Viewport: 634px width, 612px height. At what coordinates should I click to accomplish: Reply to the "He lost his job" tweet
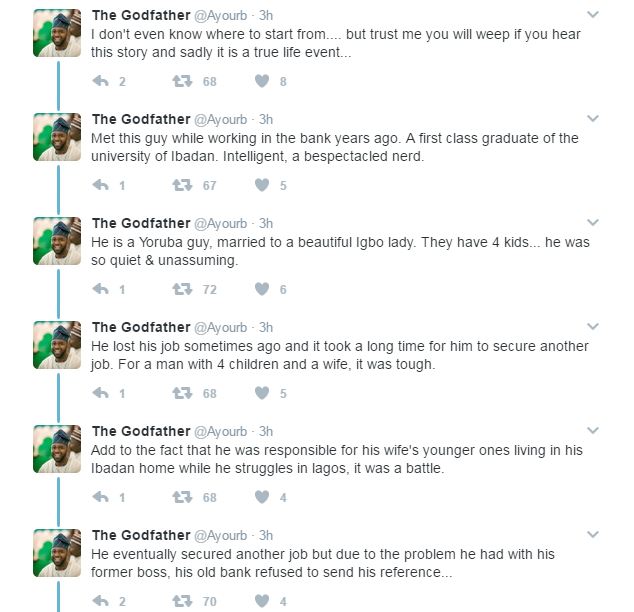(100, 393)
